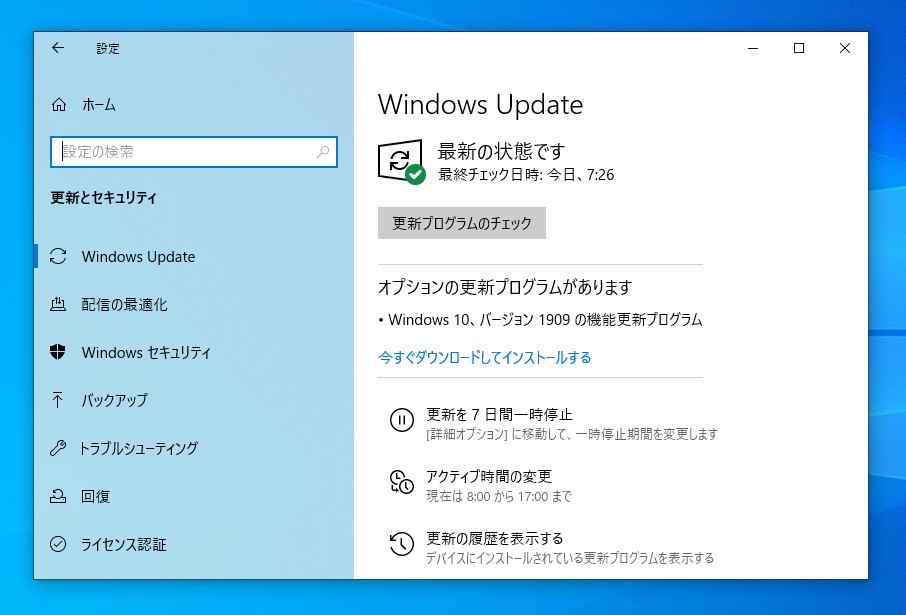Viewport: 906px width, 615px height.
Task: Click the ホーム house icon
Action: coord(59,105)
